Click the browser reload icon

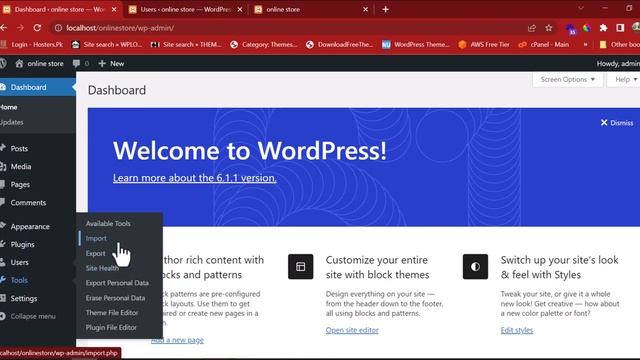tap(37, 28)
